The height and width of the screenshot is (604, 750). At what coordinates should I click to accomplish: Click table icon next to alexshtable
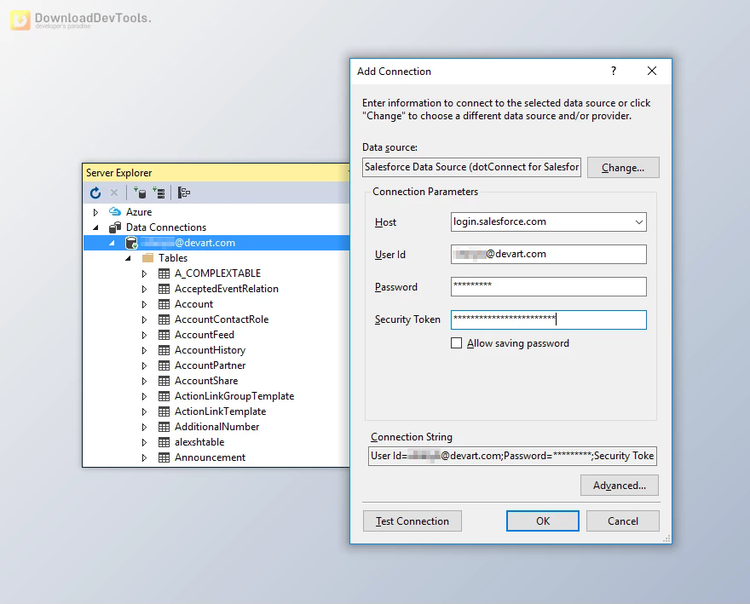point(164,442)
